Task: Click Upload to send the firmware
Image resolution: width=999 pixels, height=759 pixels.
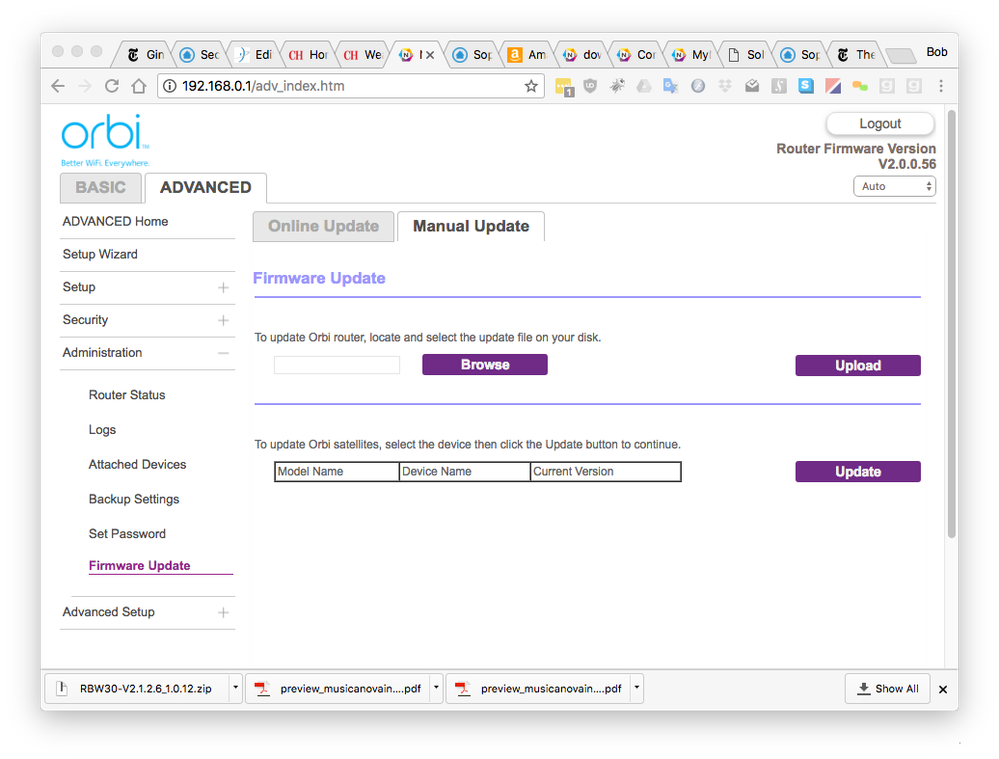Action: pyautogui.click(x=858, y=365)
